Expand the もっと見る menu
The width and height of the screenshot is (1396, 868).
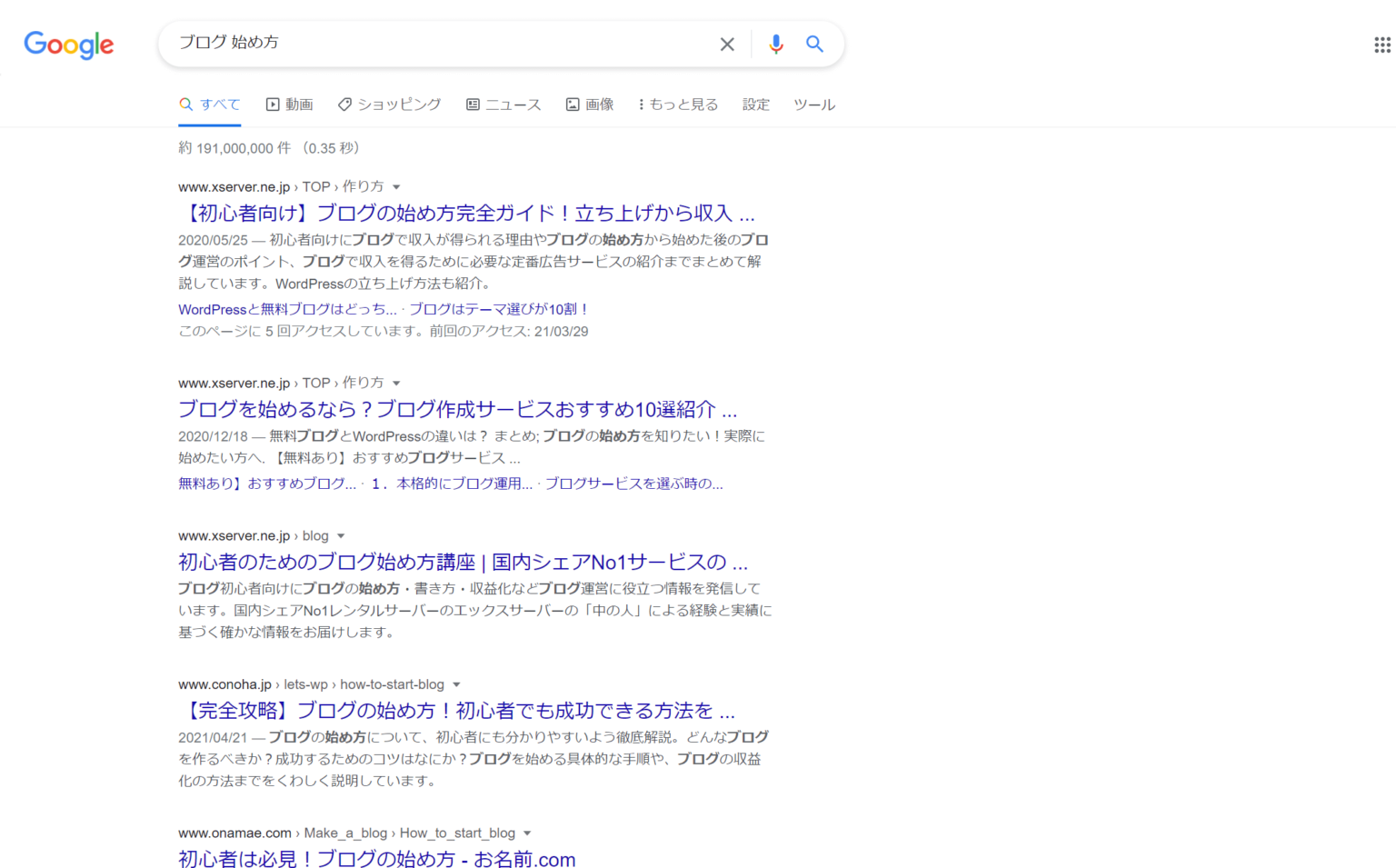click(678, 105)
